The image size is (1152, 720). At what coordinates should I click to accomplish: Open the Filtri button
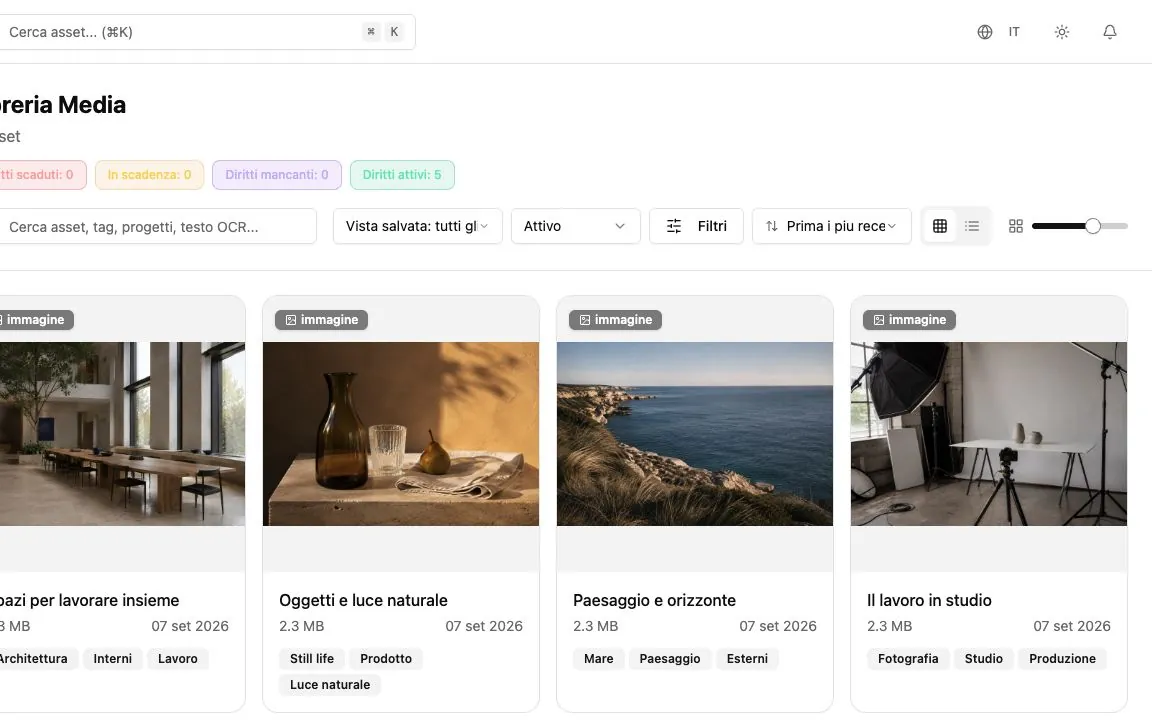pyautogui.click(x=696, y=226)
